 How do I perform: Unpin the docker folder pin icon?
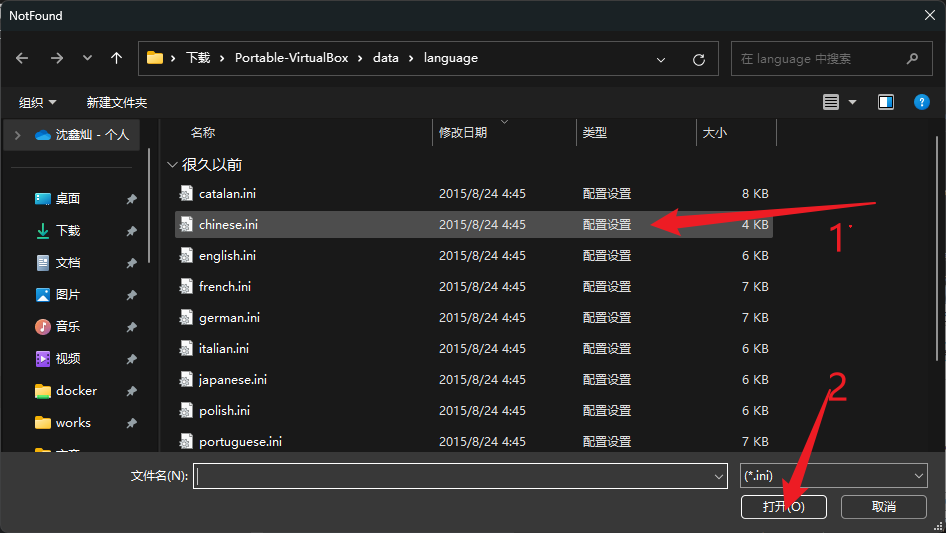click(131, 391)
